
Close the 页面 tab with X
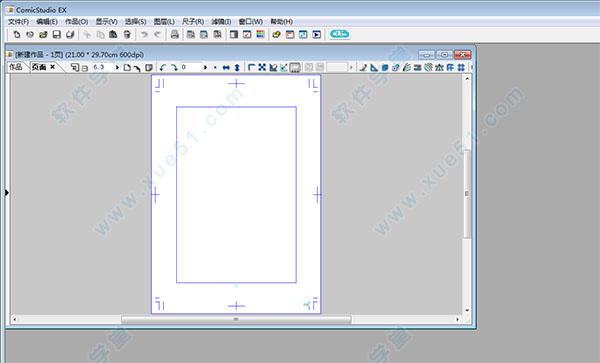52,67
